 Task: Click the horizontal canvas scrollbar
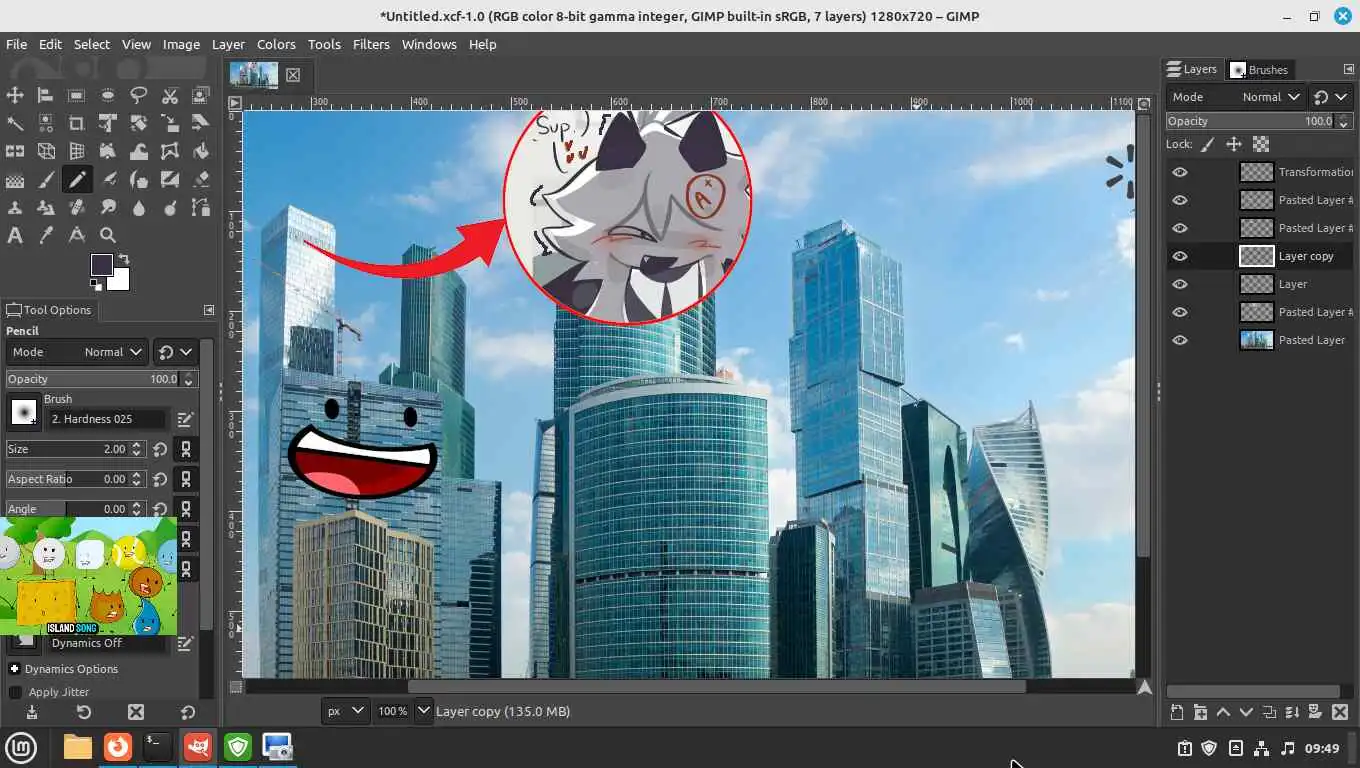point(716,687)
